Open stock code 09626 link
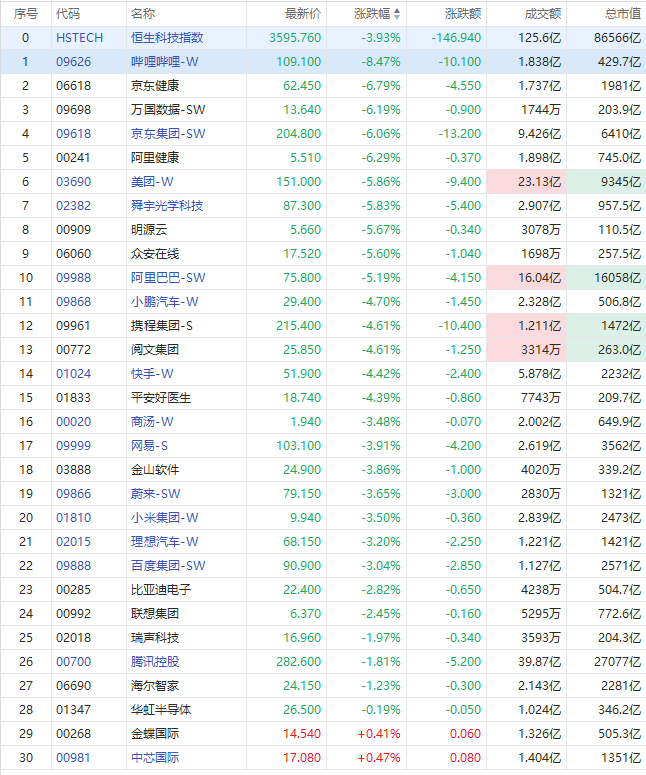The image size is (646, 775). point(74,62)
